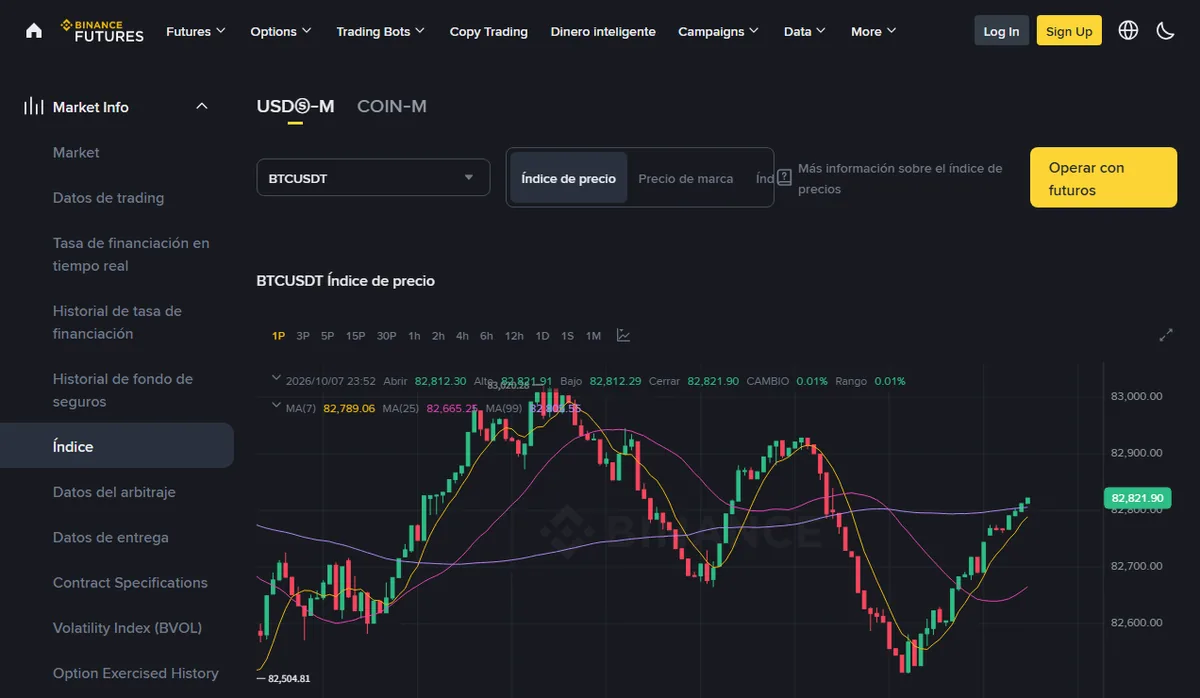Select the 1P chart interval
Screen dimensions: 1200x698
pyautogui.click(x=279, y=335)
